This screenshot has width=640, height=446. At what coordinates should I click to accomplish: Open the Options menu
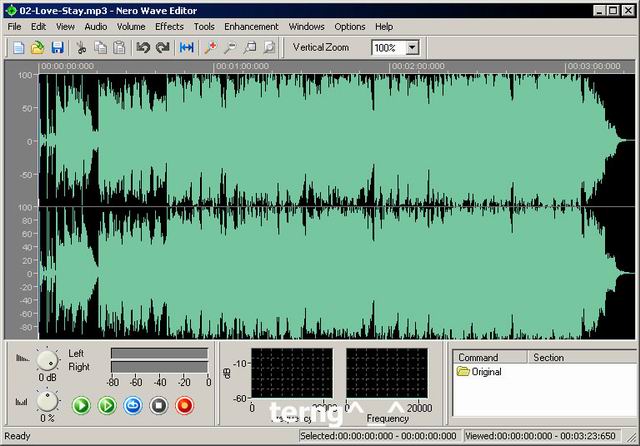click(x=350, y=27)
